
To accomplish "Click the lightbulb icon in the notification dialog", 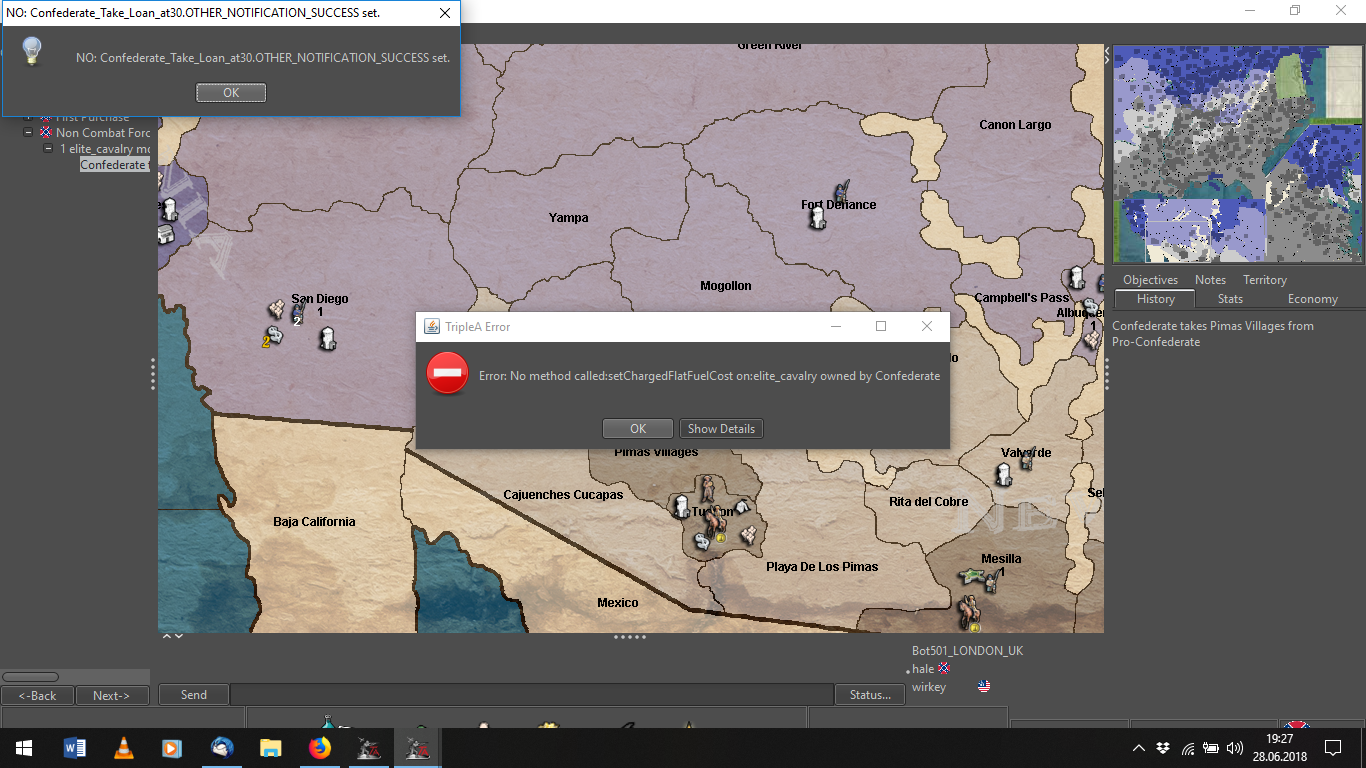I will [33, 52].
